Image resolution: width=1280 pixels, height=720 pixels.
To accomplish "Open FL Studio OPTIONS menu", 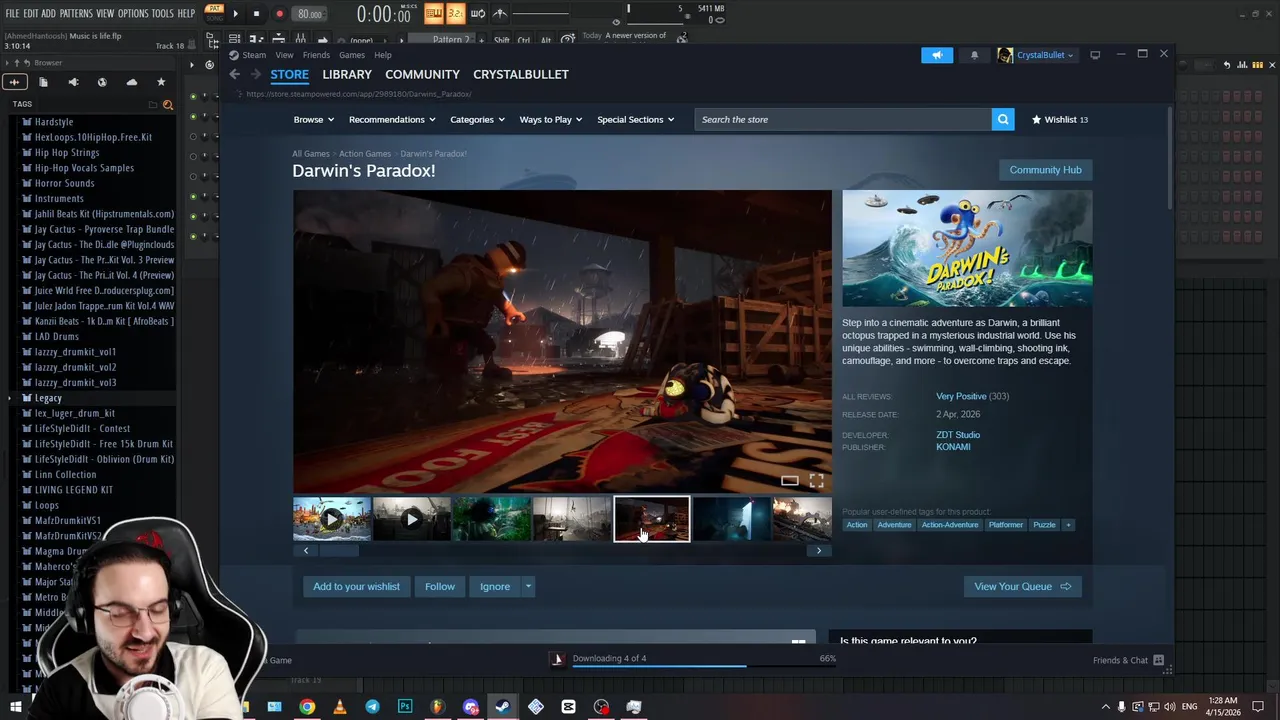I will (x=133, y=14).
